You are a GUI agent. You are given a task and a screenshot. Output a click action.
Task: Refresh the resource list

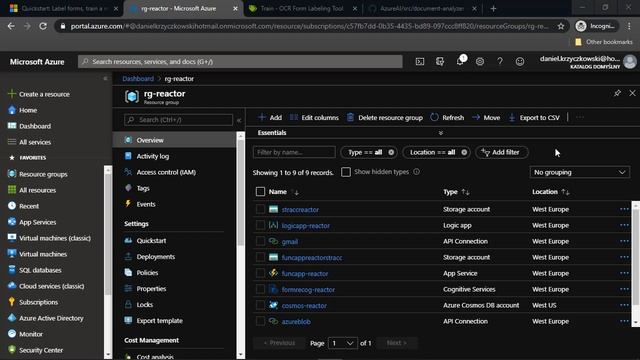coord(447,118)
